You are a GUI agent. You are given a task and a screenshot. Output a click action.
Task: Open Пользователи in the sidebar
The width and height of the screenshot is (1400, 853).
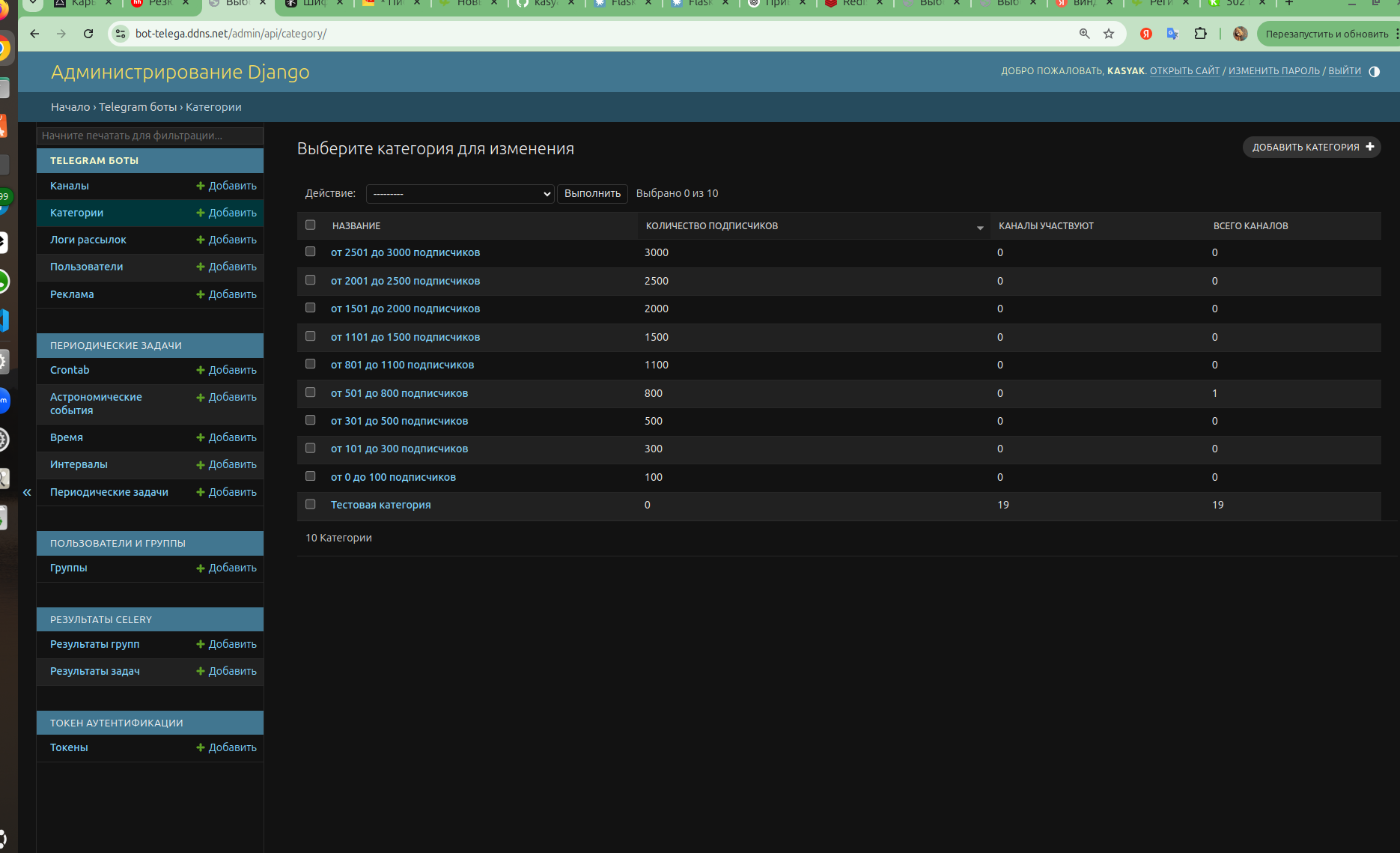[87, 267]
